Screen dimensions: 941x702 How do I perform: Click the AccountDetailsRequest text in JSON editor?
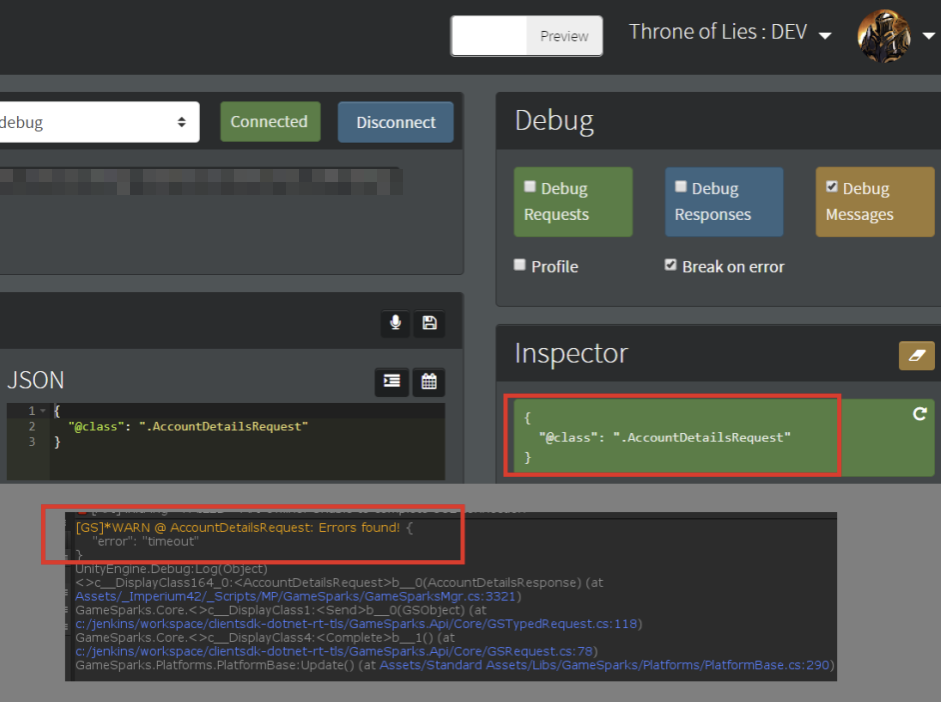pos(224,427)
